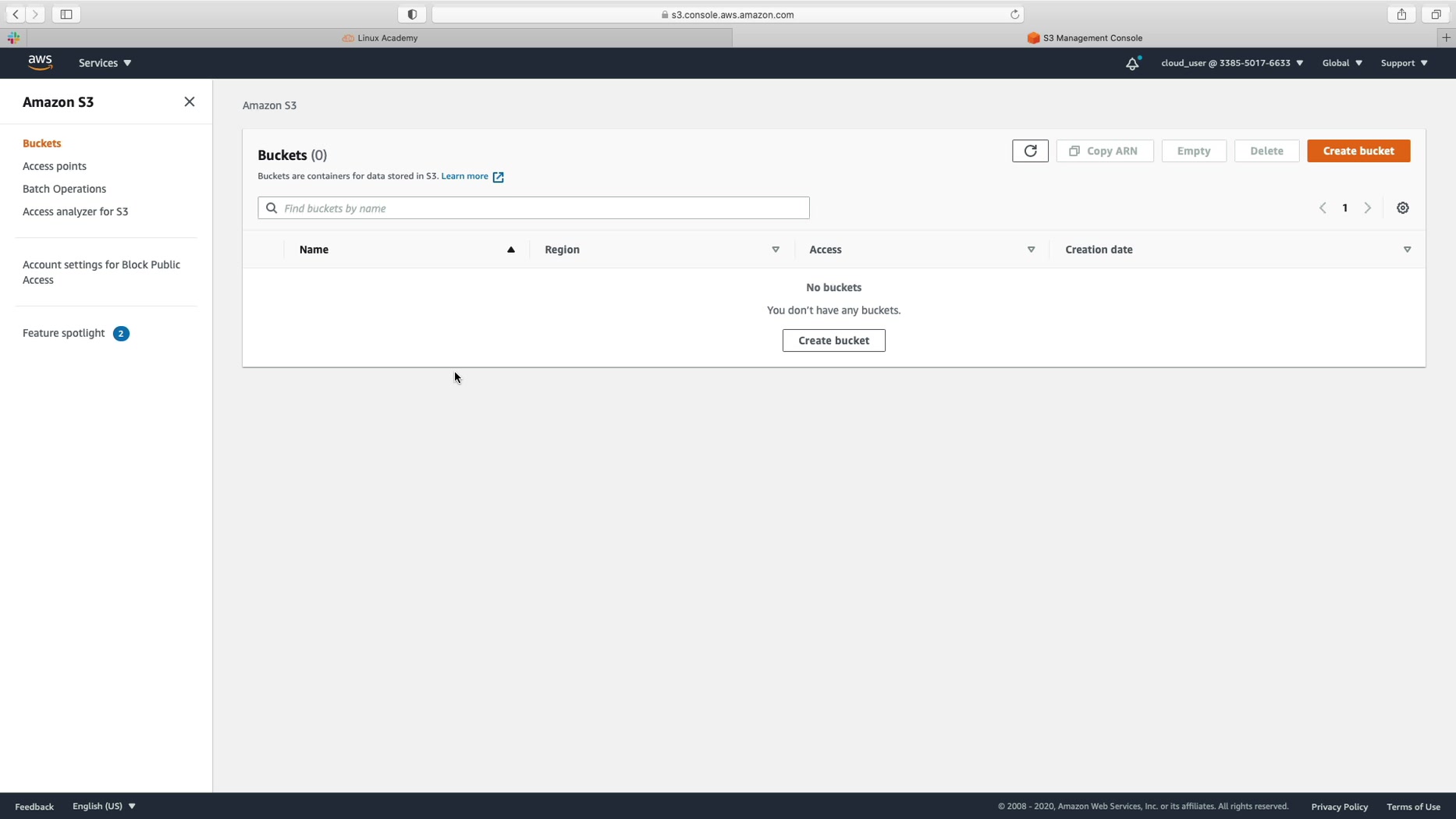Viewport: 1456px width, 819px height.
Task: Open Learn more external link
Action: click(x=473, y=176)
